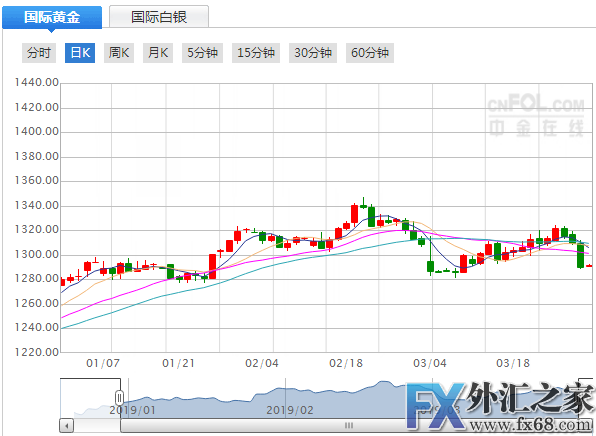
Task: Click the 1380.00 price axis label
Action: coord(36,156)
